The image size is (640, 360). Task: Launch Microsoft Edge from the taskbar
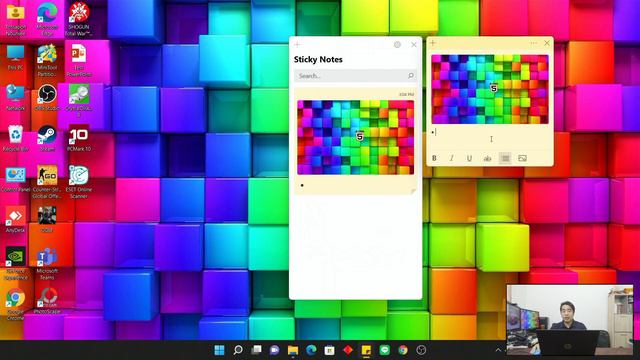(311, 350)
